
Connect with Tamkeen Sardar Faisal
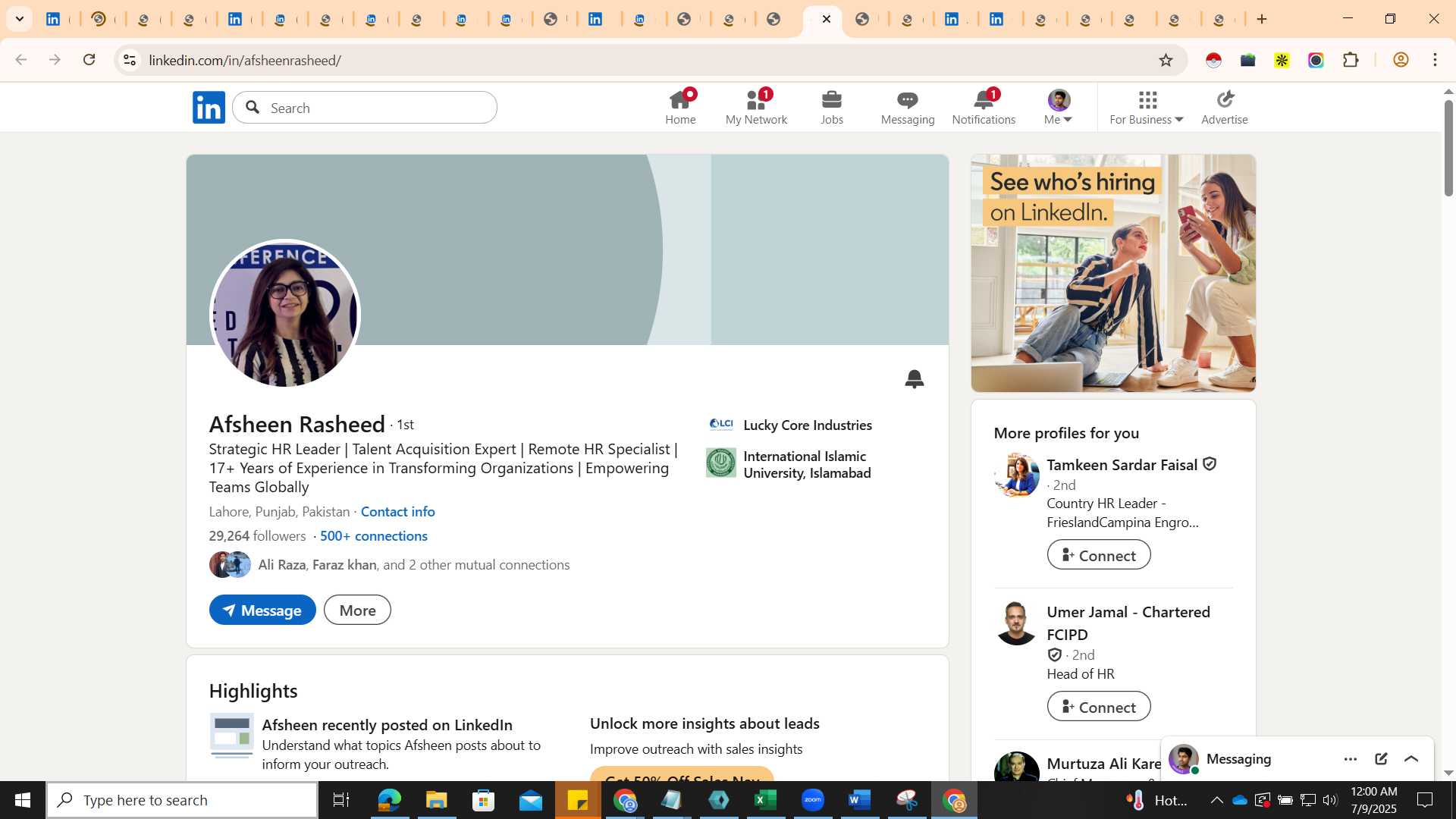(x=1099, y=555)
